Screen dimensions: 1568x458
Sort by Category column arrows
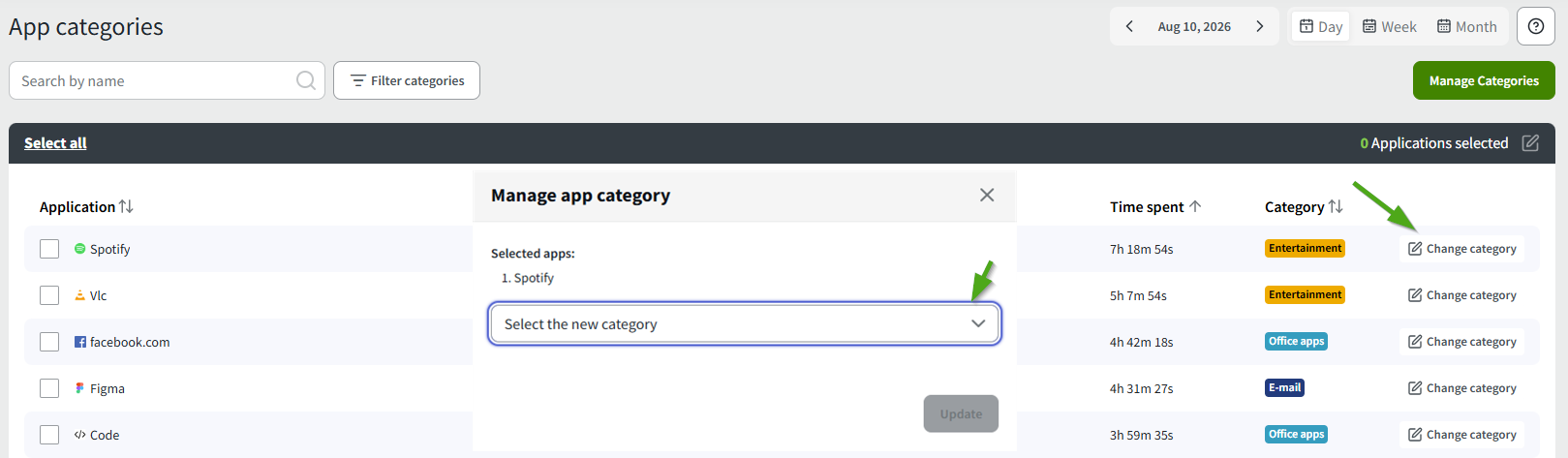click(x=1336, y=206)
